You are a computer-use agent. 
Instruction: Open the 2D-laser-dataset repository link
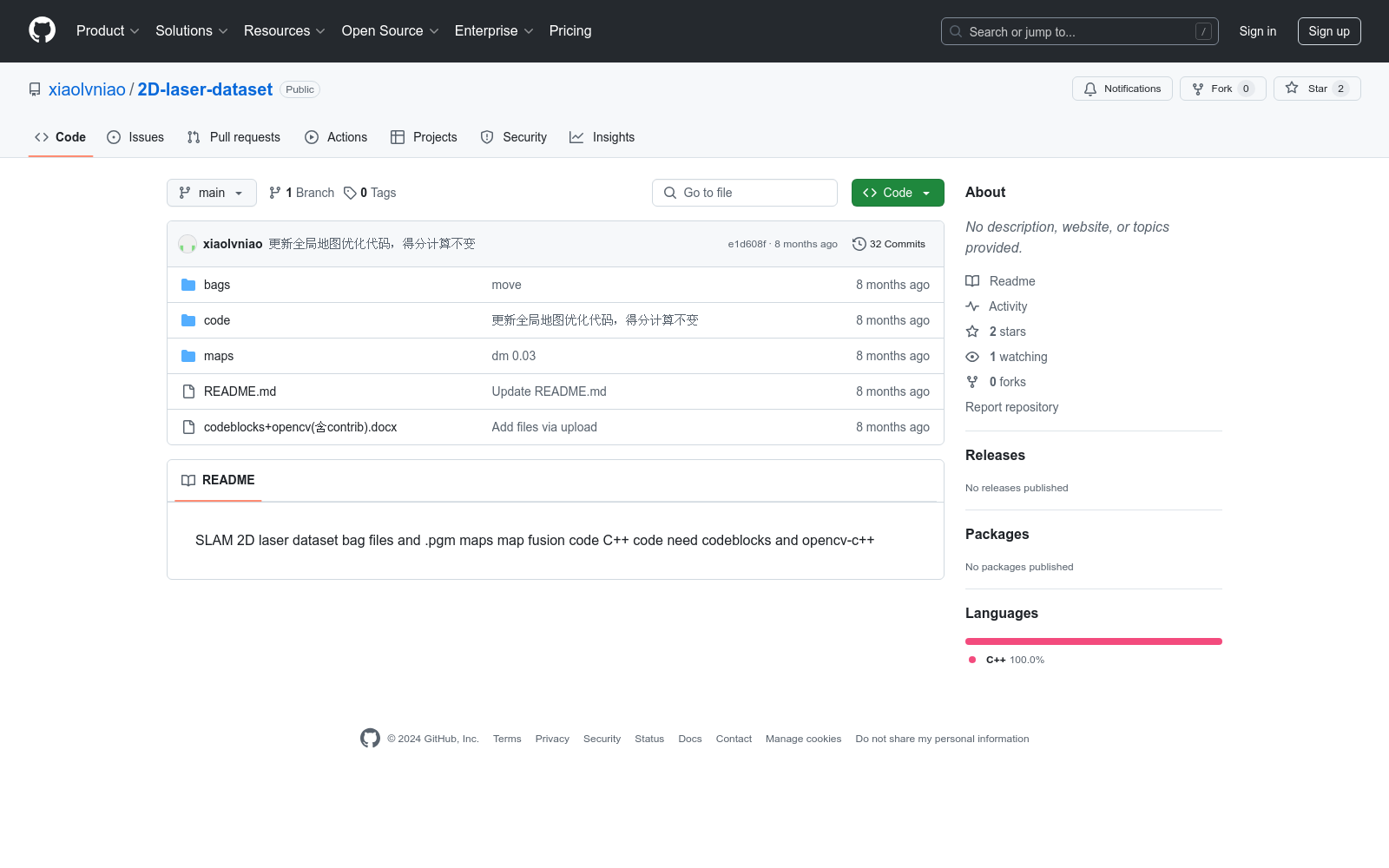click(205, 89)
